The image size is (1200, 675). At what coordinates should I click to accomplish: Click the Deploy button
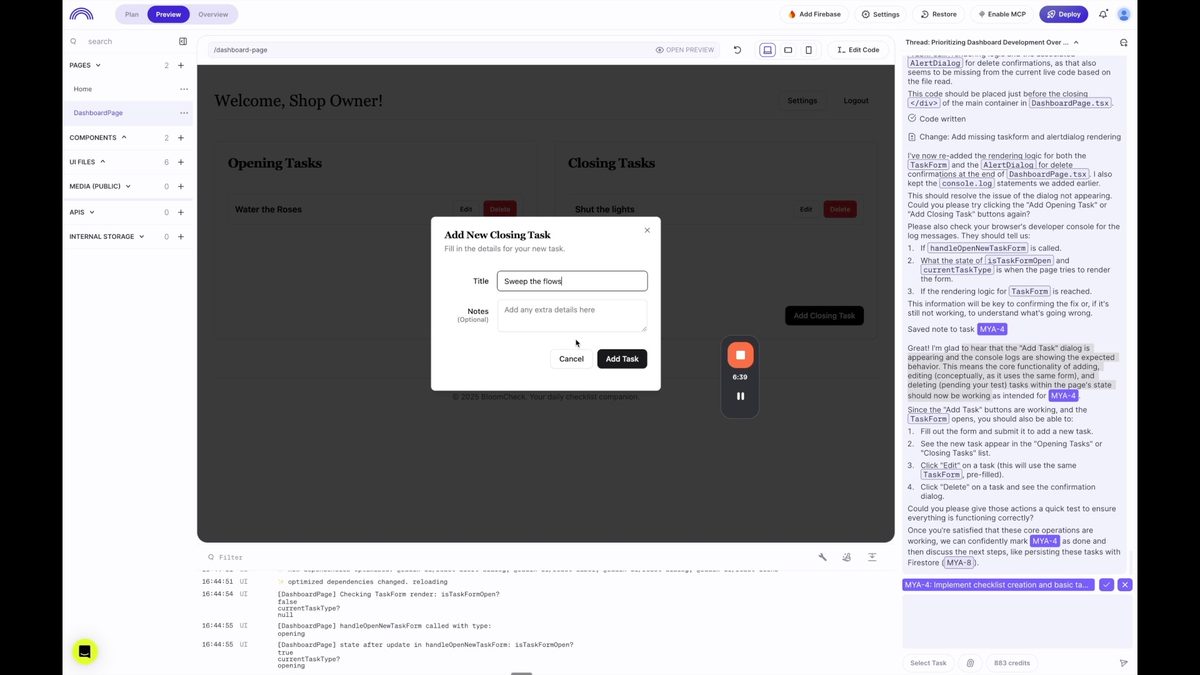point(1063,14)
